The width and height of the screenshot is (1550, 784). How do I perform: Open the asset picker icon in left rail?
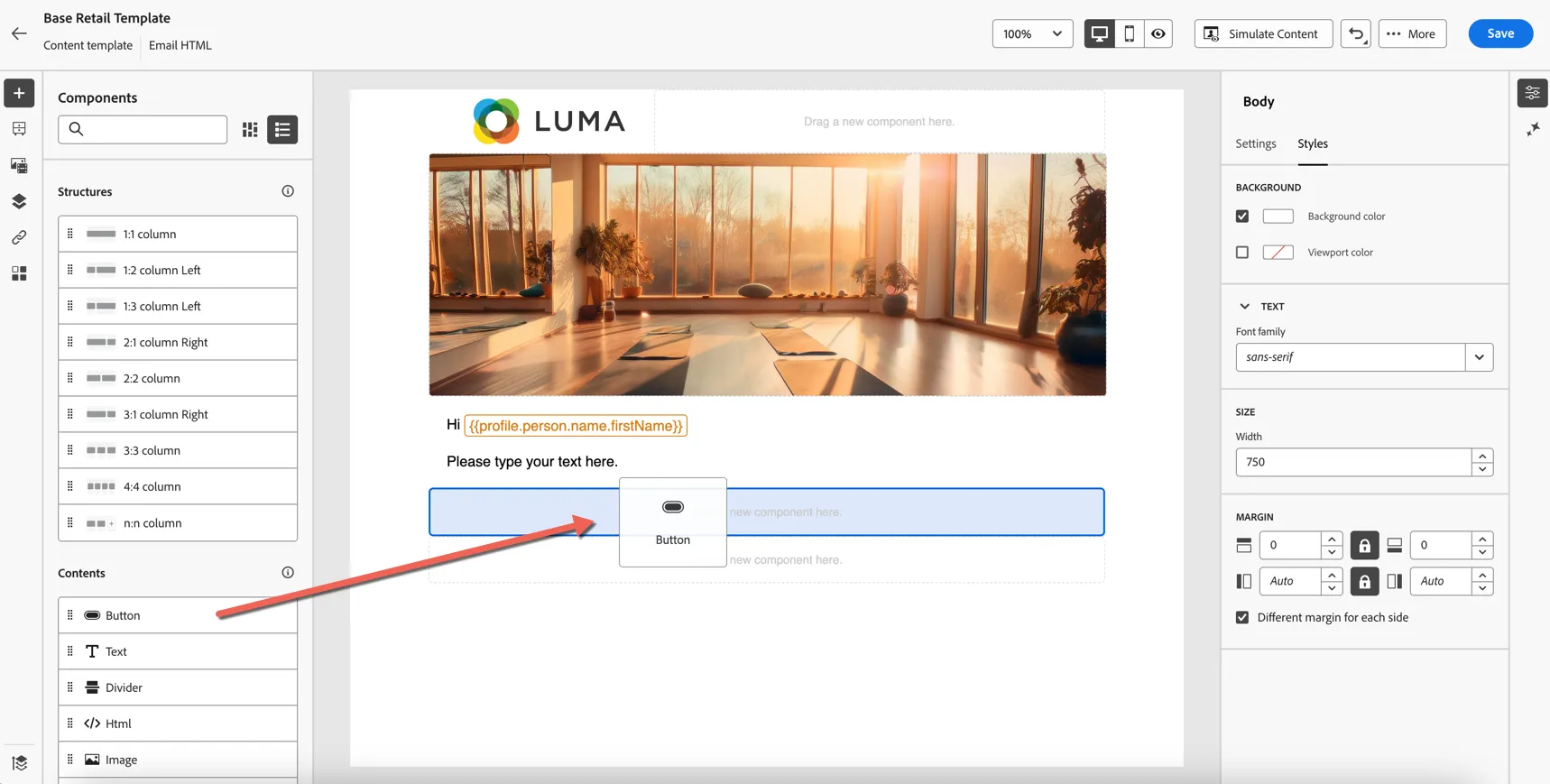tap(19, 165)
